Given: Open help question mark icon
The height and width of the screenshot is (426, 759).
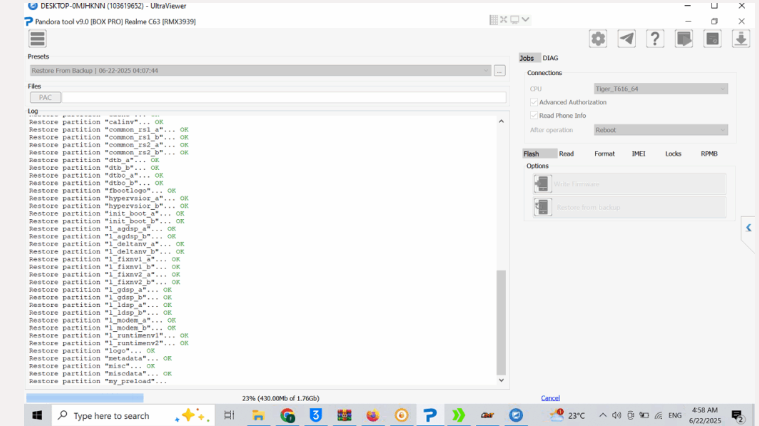Looking at the screenshot, I should [x=655, y=39].
